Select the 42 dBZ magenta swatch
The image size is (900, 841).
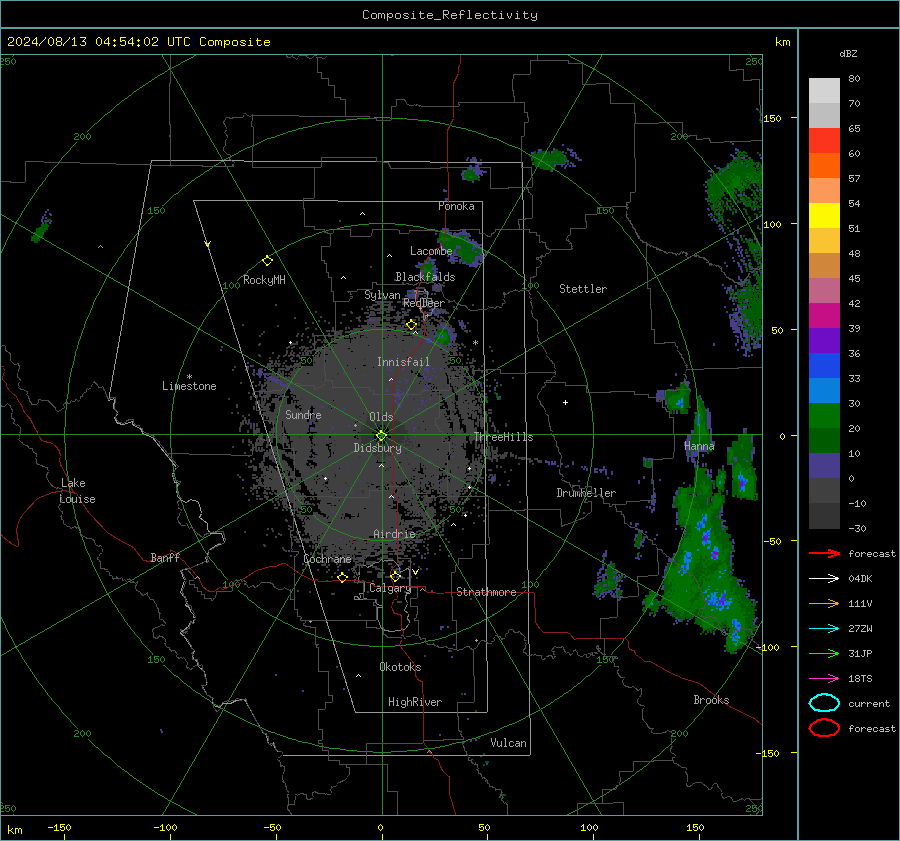coord(824,315)
